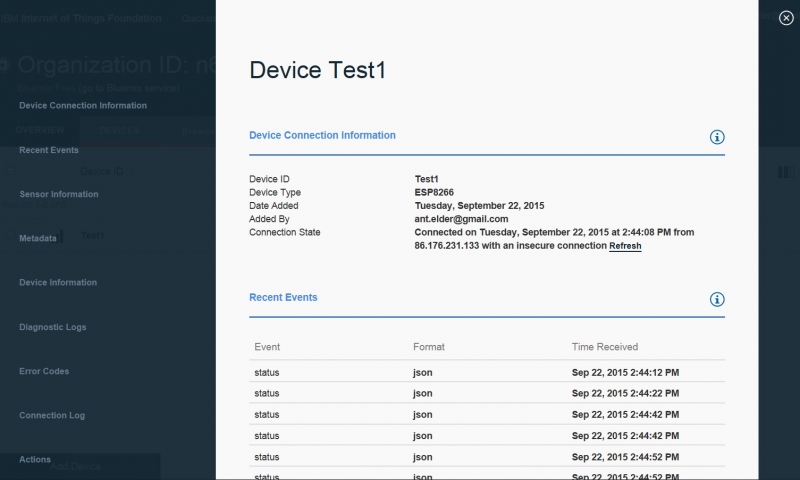This screenshot has width=800, height=480.
Task: Open Actions in sidebar navigation
Action: pyautogui.click(x=35, y=459)
